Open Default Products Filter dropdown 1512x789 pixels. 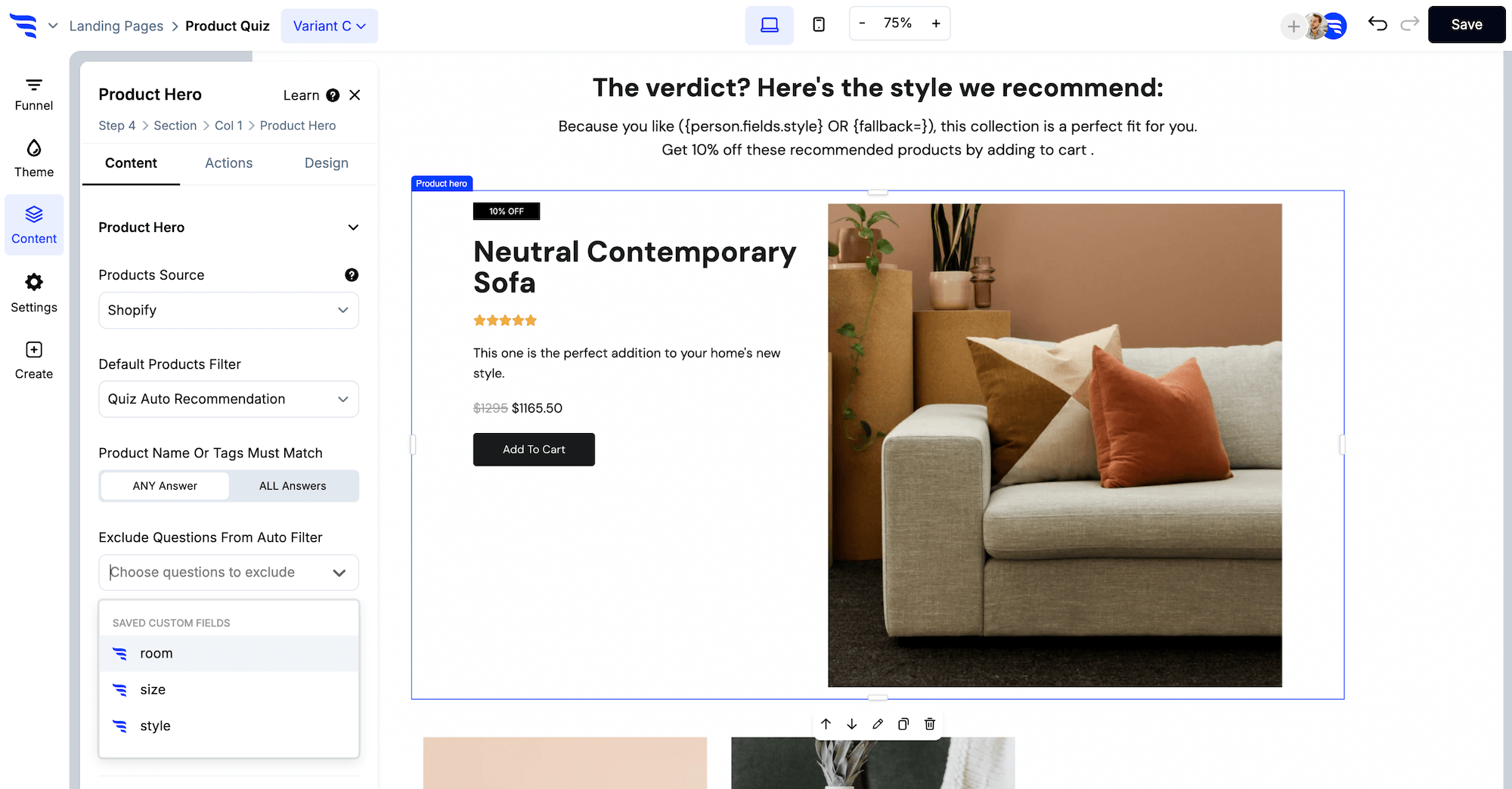(x=228, y=399)
